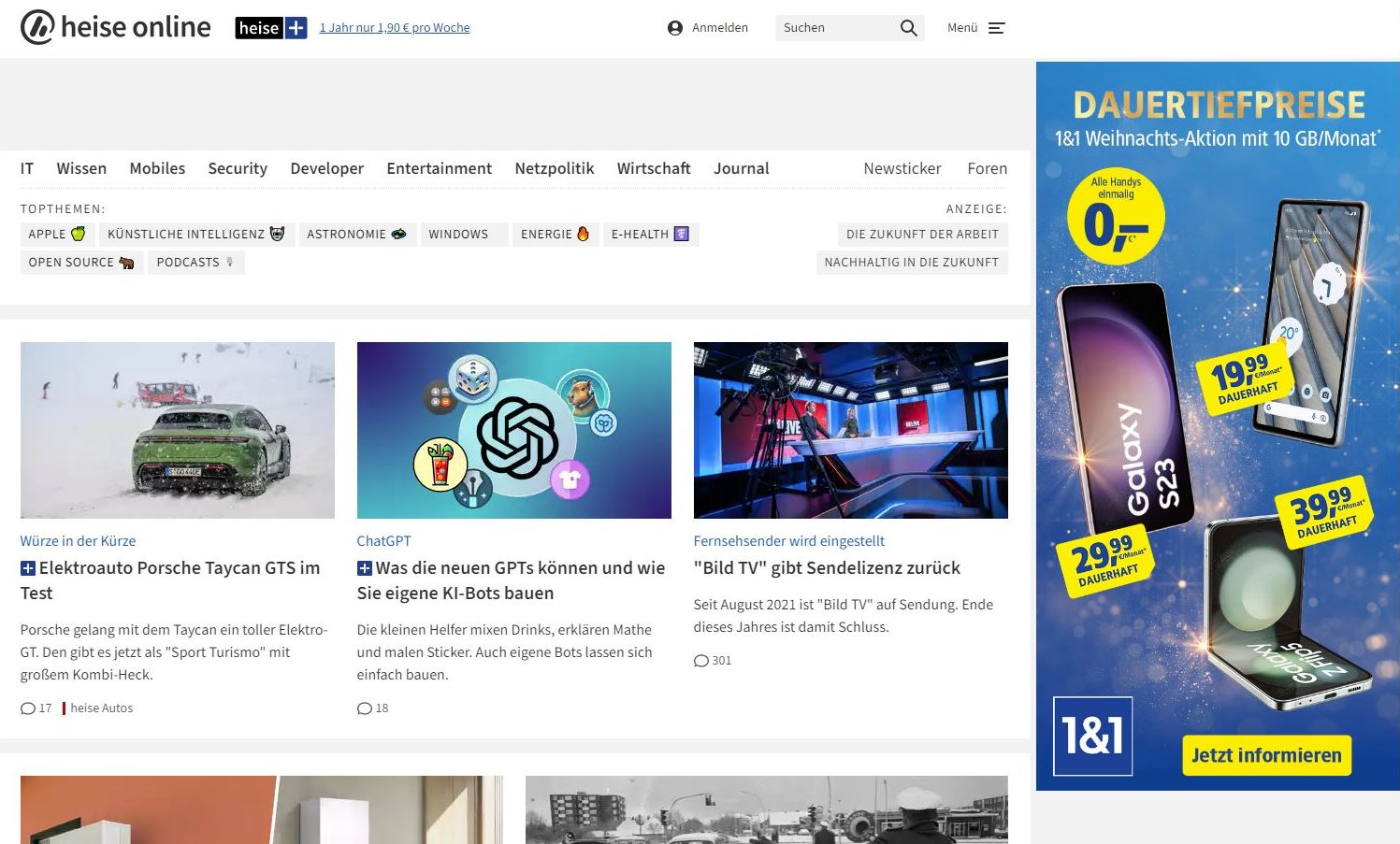Open the 1 Jahr nur 1,90 € offer link
Image resolution: width=1400 pixels, height=844 pixels.
[x=395, y=28]
